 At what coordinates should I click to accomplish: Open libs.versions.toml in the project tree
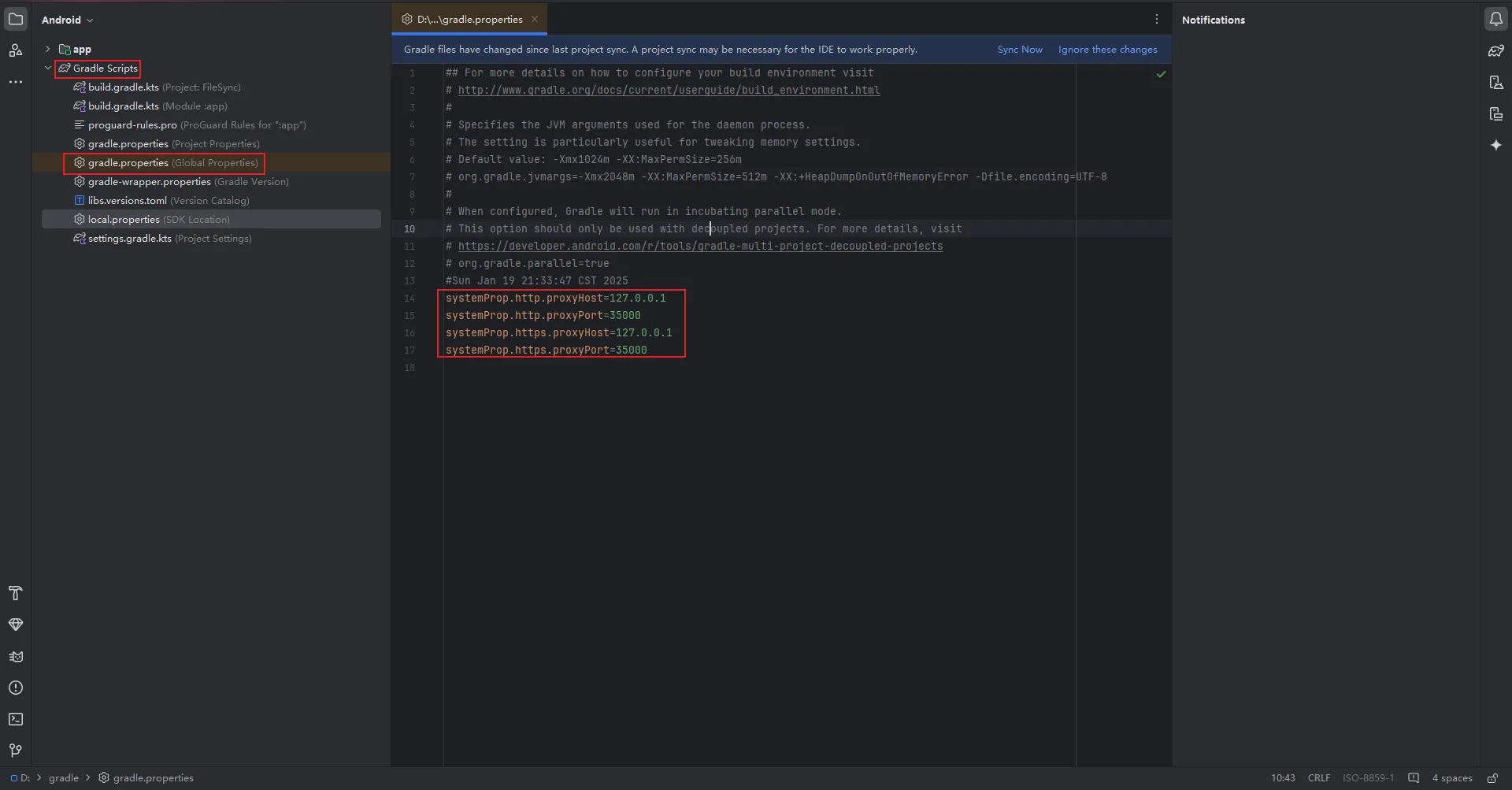(128, 201)
